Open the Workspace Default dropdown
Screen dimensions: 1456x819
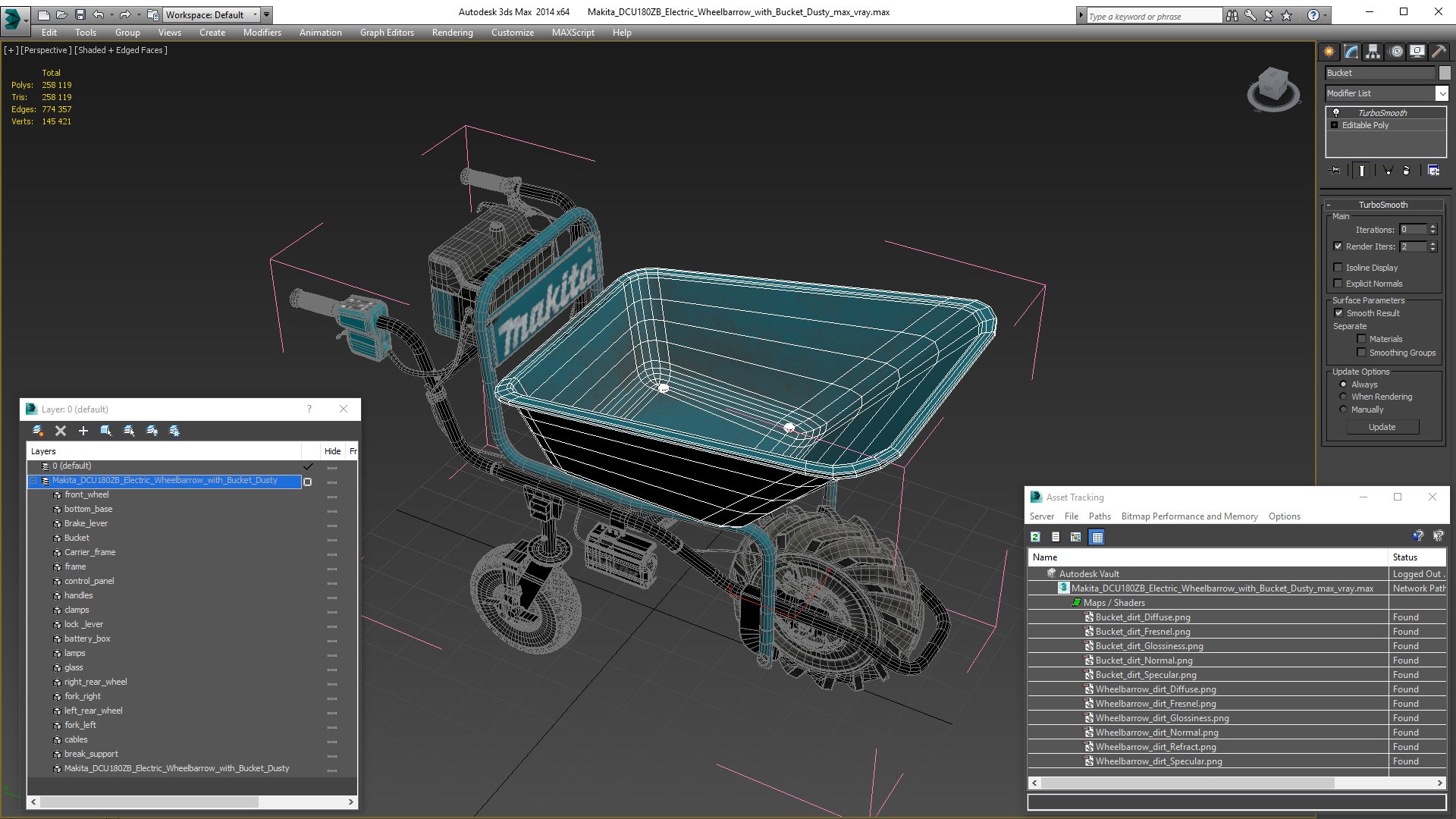click(x=210, y=14)
